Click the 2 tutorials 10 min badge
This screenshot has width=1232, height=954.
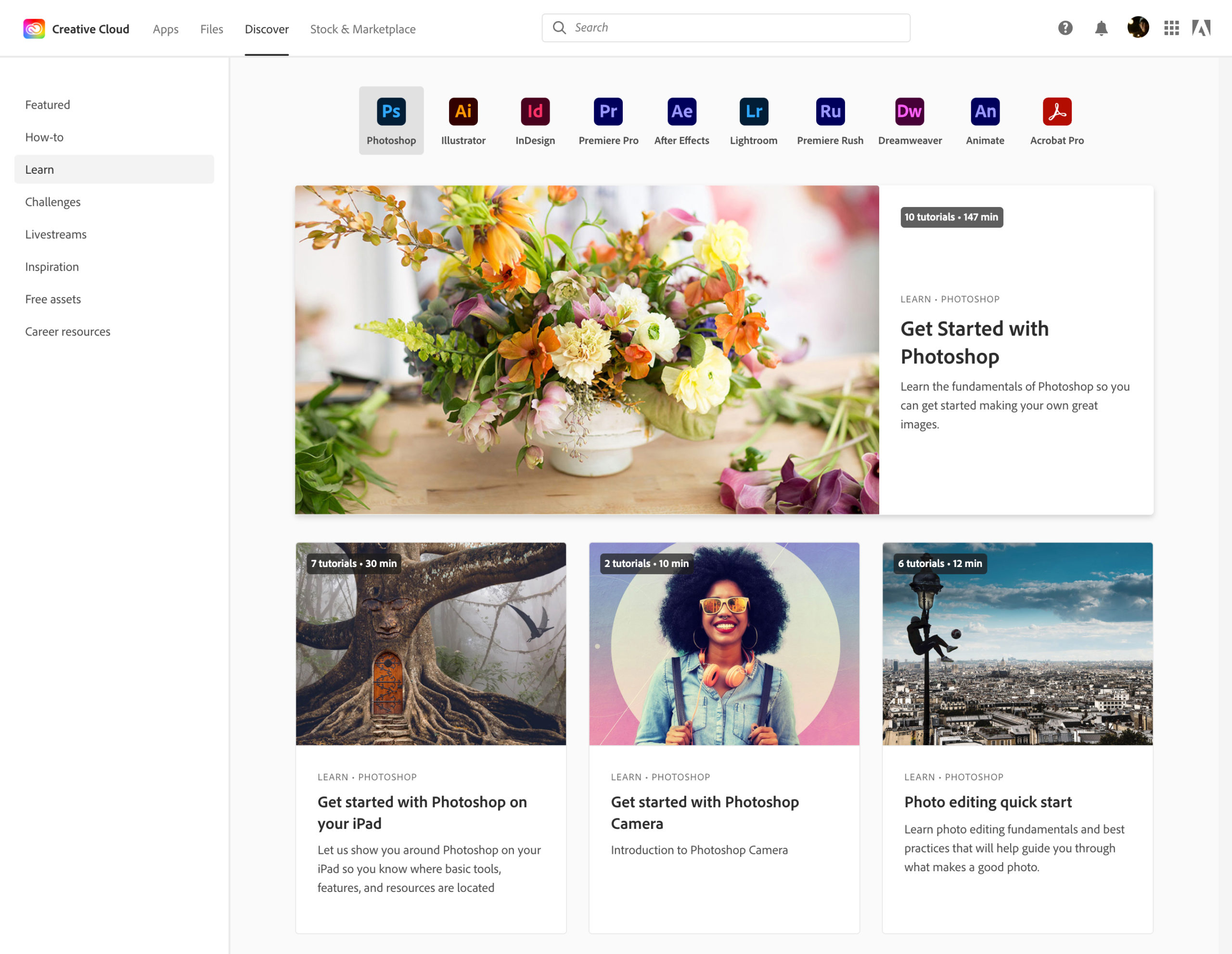646,563
